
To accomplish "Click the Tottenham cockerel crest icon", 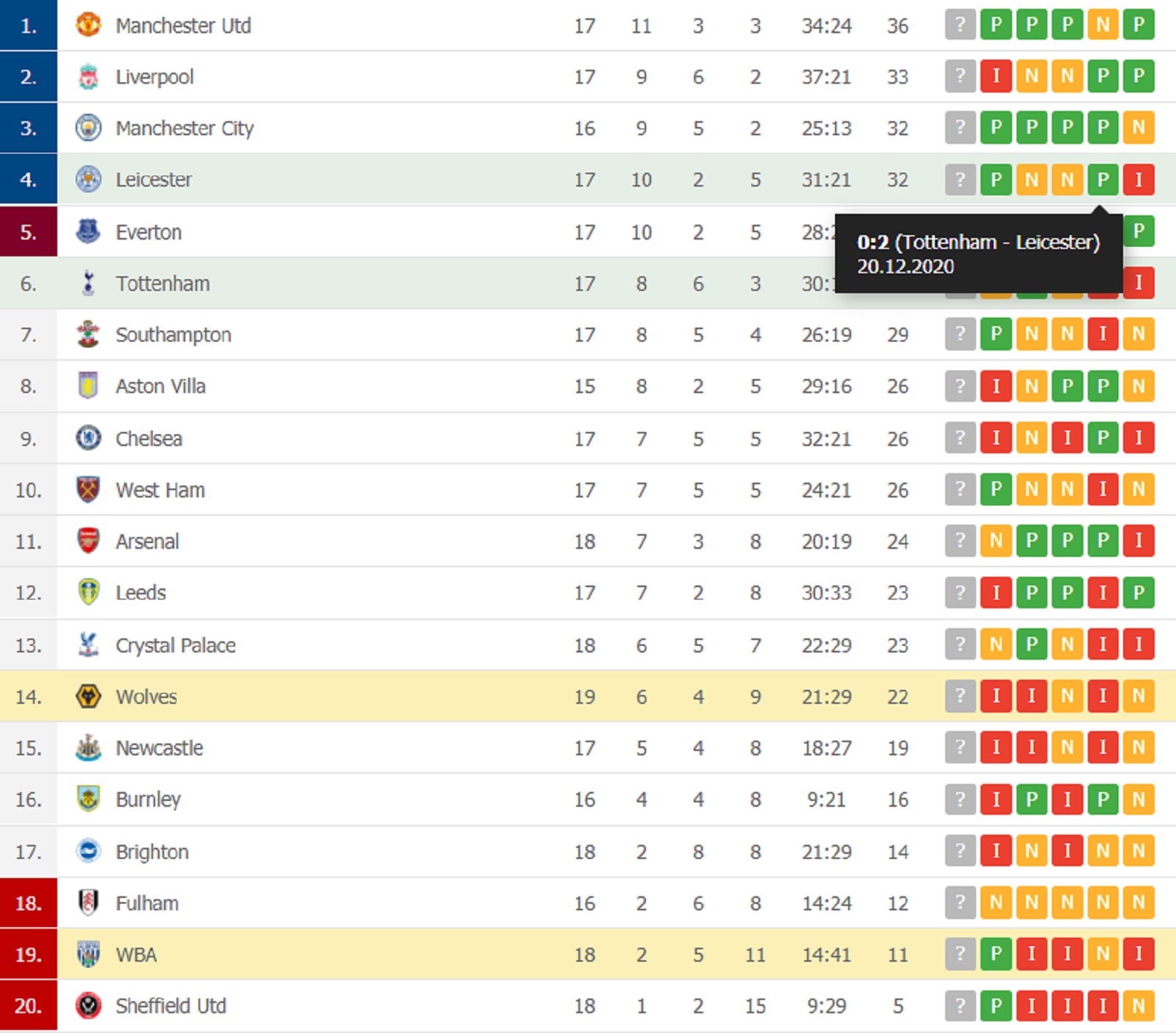I will pyautogui.click(x=88, y=283).
